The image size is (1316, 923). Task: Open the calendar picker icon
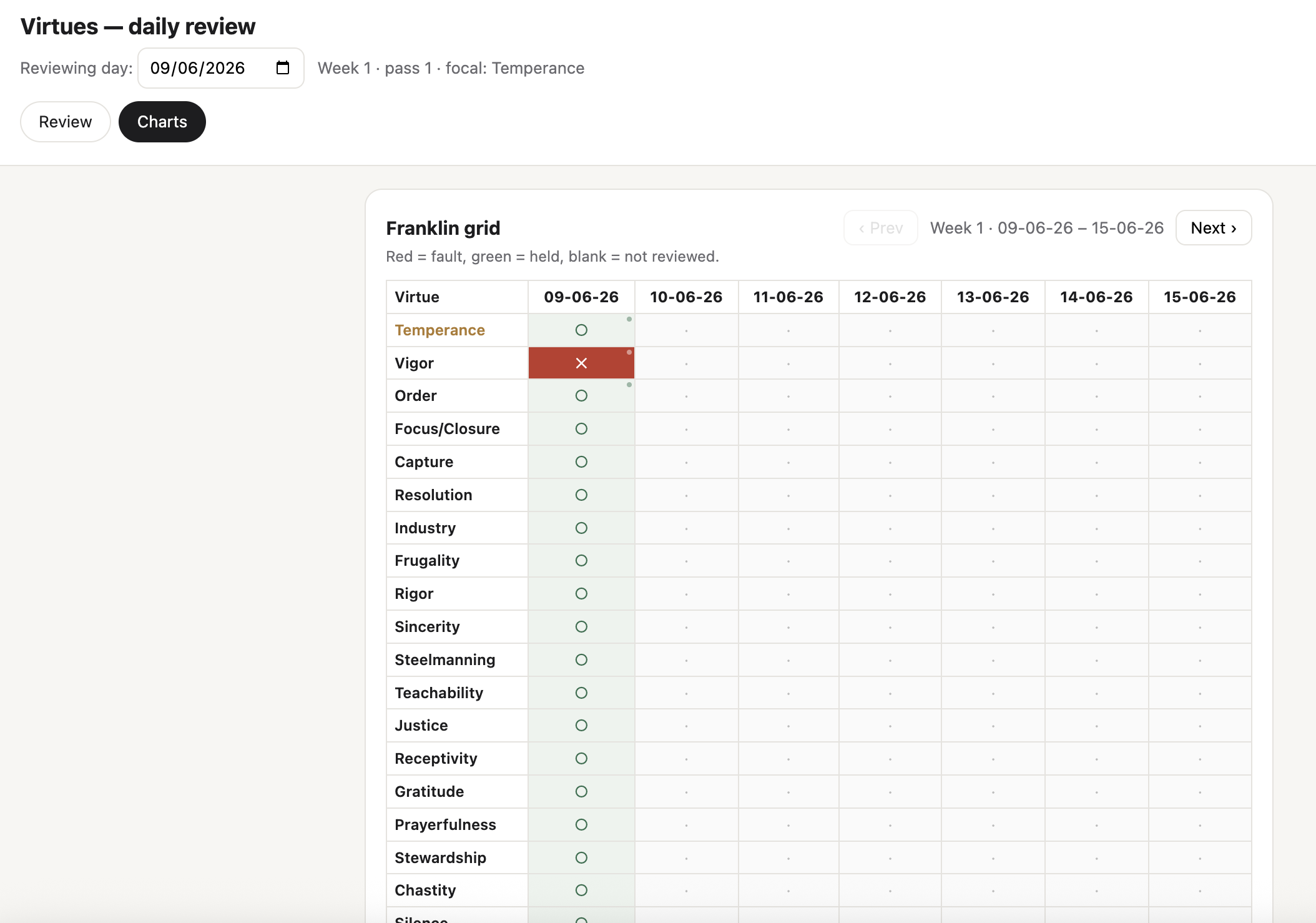click(283, 68)
